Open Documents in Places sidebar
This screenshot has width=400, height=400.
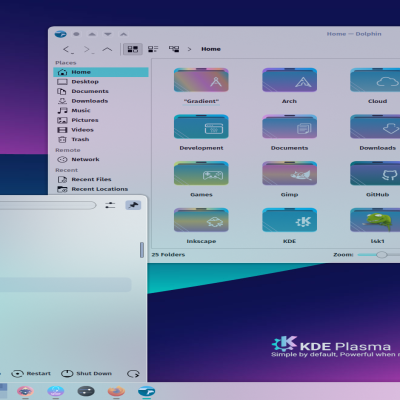(101, 91)
